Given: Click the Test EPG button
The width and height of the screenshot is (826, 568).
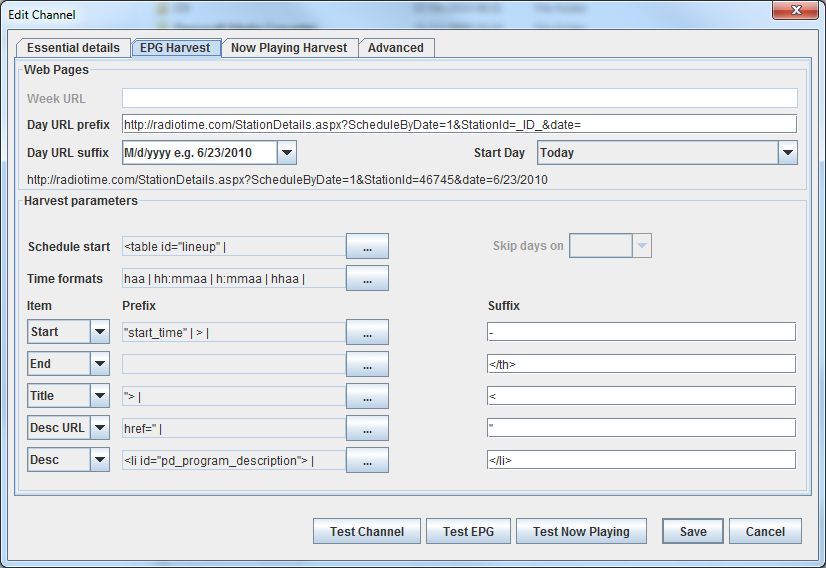Looking at the screenshot, I should click(x=469, y=532).
